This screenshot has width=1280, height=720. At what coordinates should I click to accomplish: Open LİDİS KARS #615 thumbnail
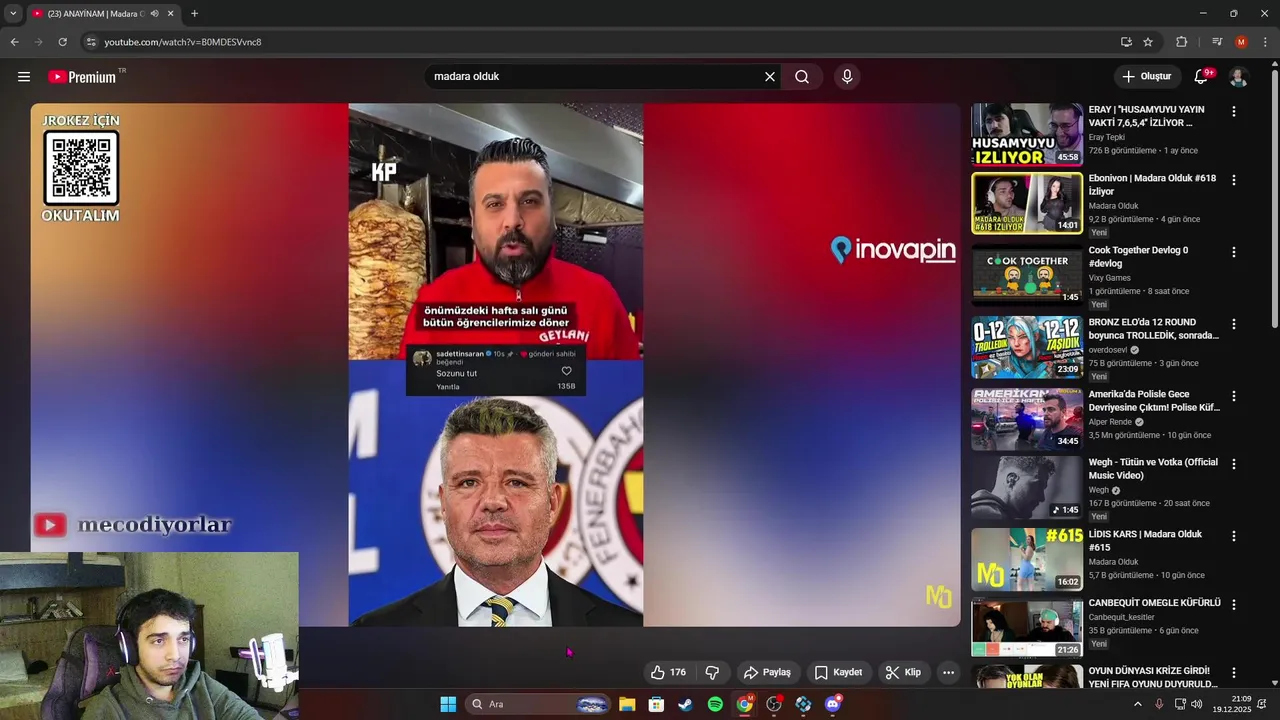(x=1027, y=559)
